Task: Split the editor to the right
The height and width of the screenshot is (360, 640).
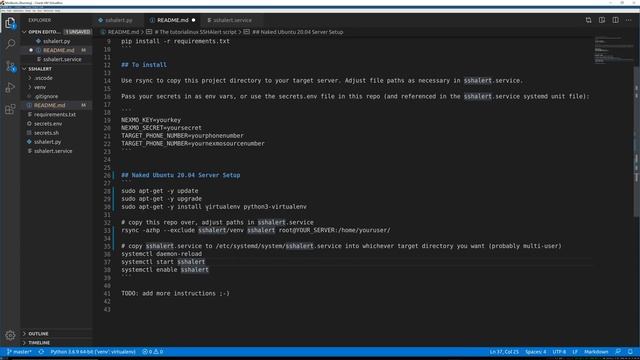Action: [x=615, y=20]
